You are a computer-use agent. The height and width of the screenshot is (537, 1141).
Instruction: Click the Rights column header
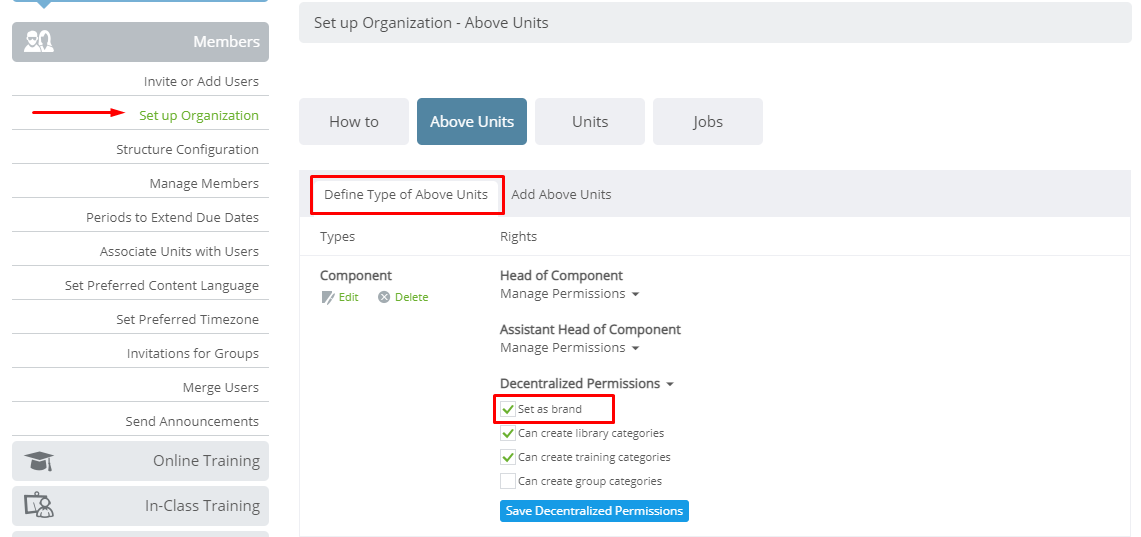[518, 236]
